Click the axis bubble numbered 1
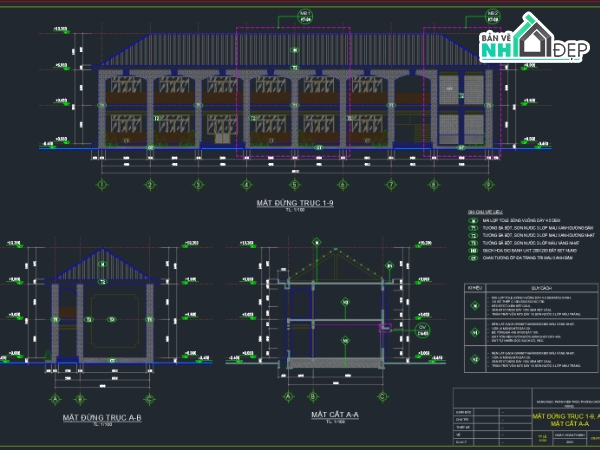Image resolution: width=600 pixels, height=450 pixels. (102, 185)
